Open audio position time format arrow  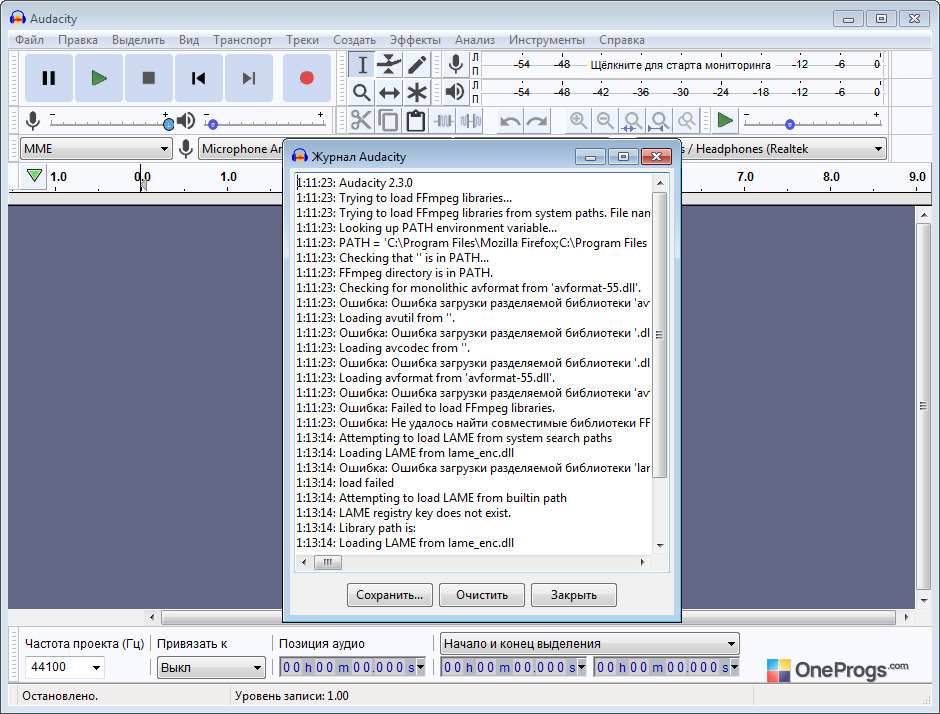(x=420, y=667)
